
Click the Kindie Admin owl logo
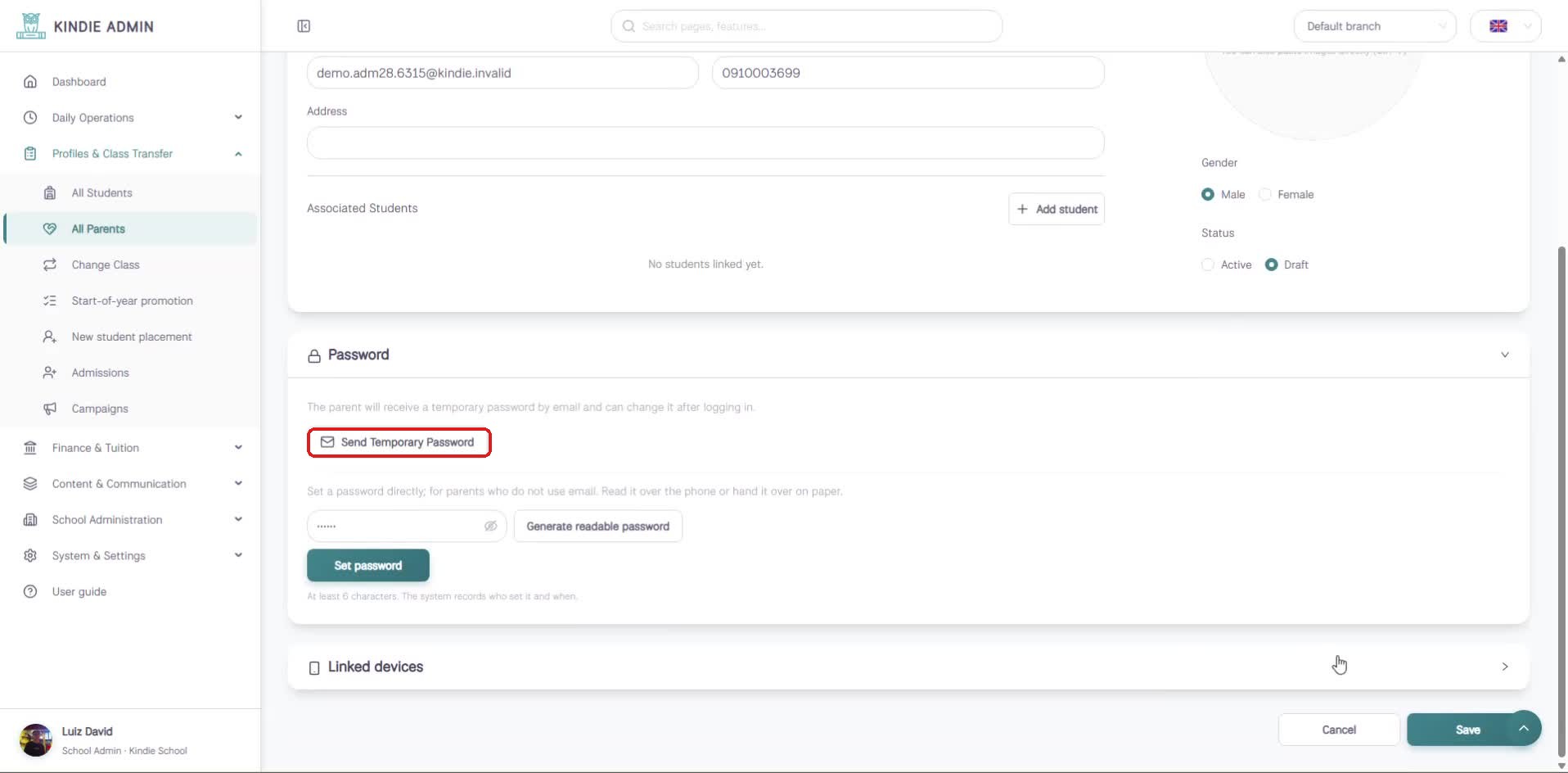point(31,26)
